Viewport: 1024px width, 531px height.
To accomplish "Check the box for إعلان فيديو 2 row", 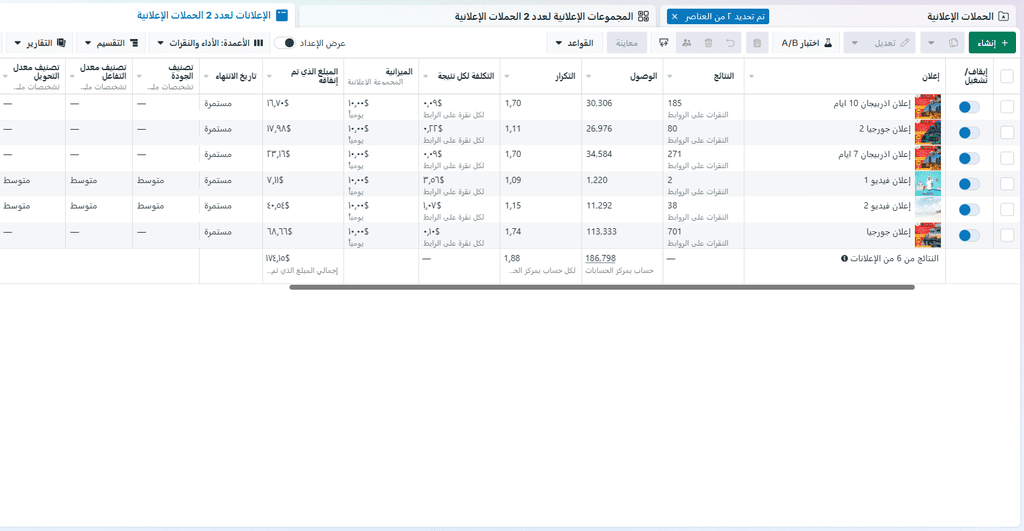I will click(1007, 210).
